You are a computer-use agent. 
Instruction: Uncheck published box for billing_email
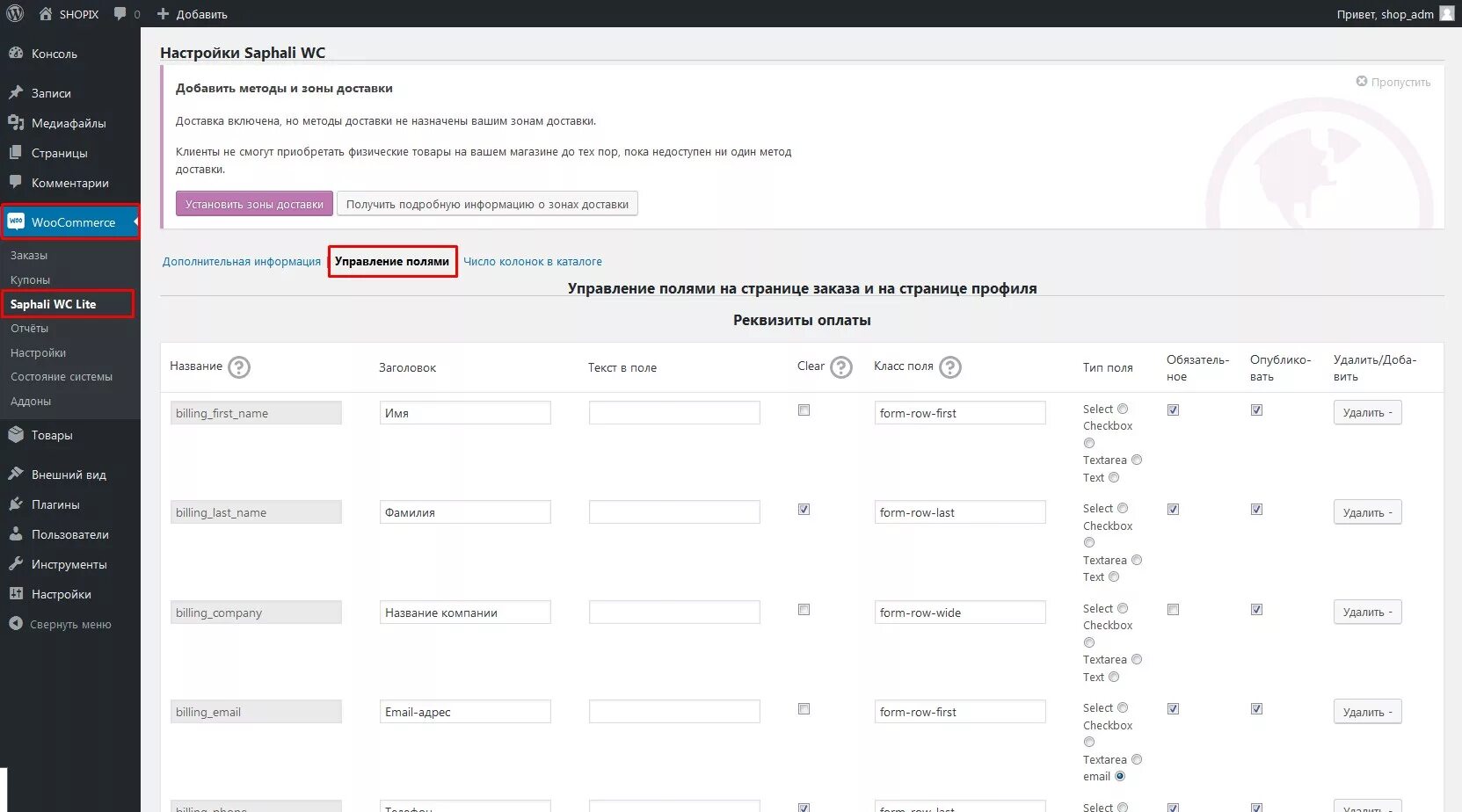1256,708
